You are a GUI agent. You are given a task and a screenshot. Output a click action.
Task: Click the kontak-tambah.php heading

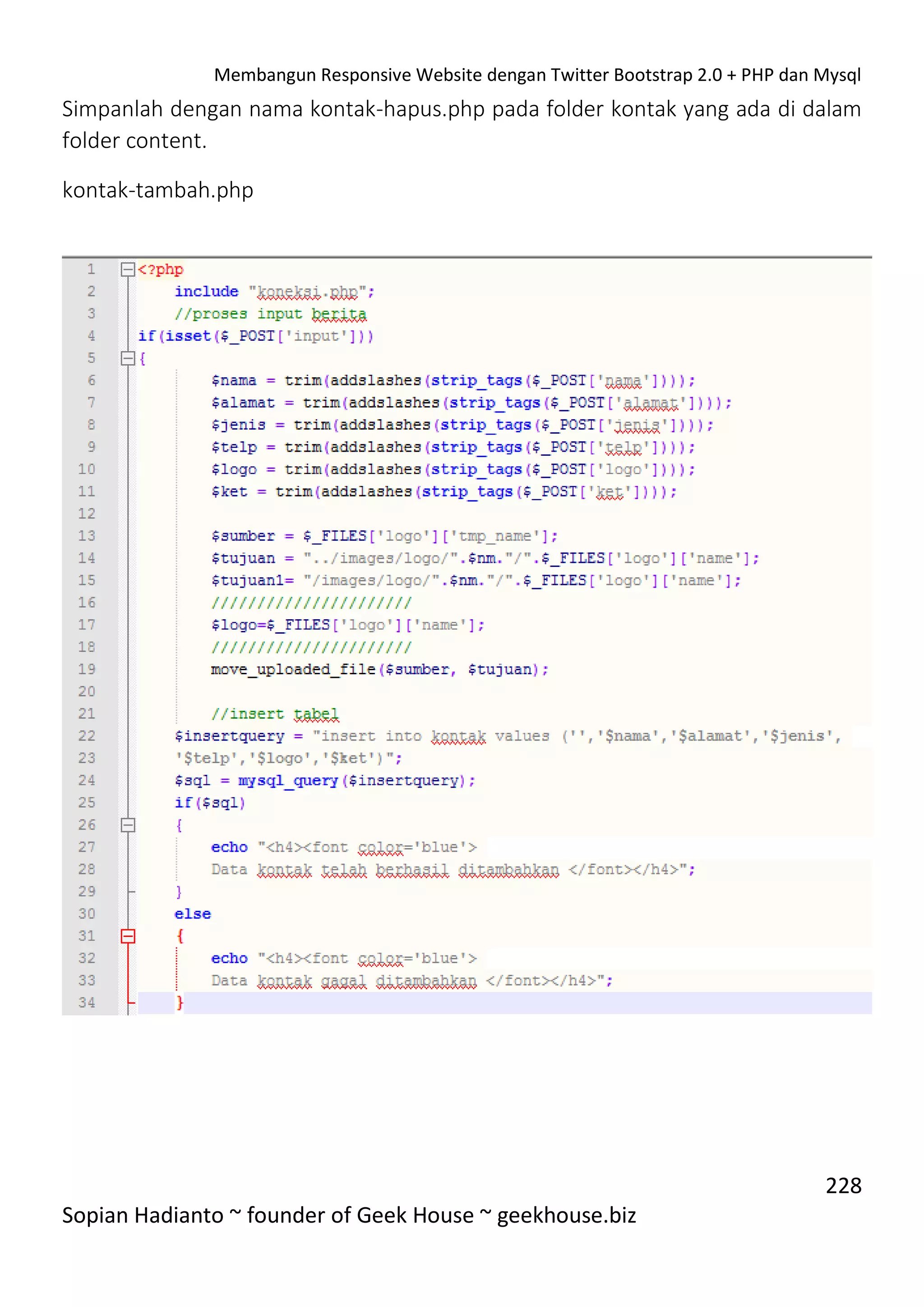coord(157,190)
